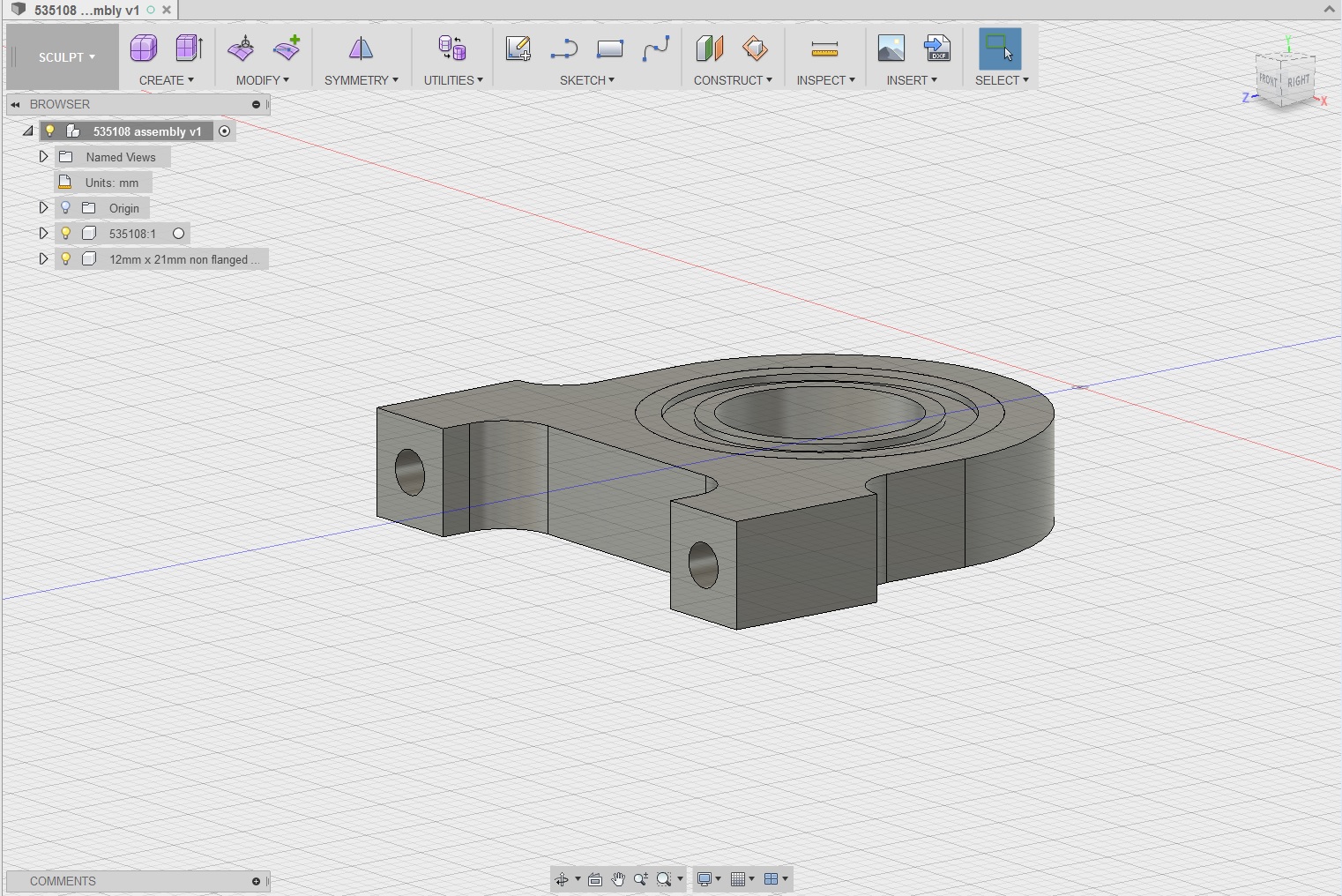Activate the Pan tool in navigation bar
This screenshot has width=1342, height=896.
pos(618,878)
